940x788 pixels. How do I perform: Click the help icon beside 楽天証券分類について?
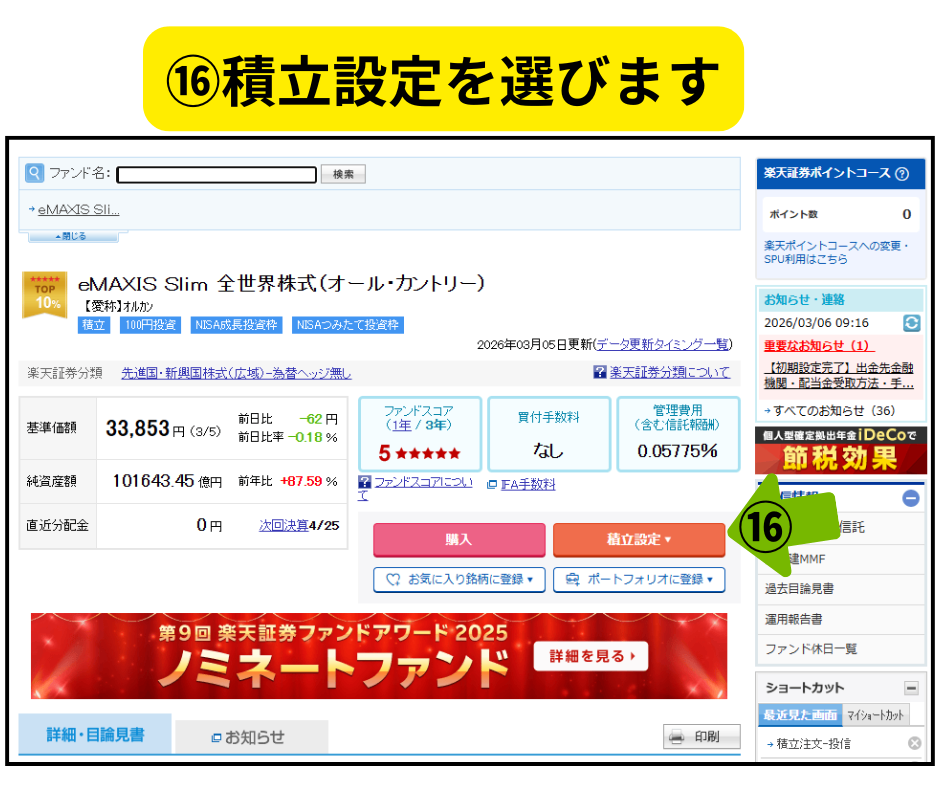tap(599, 372)
